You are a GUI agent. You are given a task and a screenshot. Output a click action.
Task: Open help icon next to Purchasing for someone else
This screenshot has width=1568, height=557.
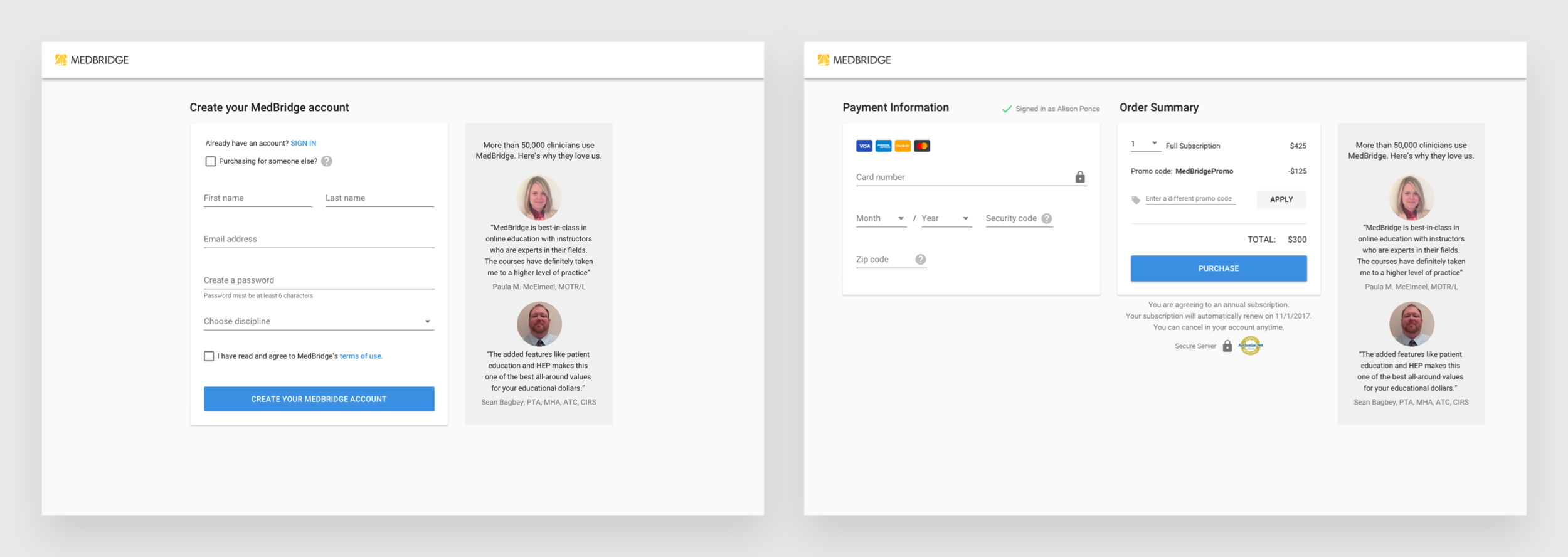(x=327, y=161)
